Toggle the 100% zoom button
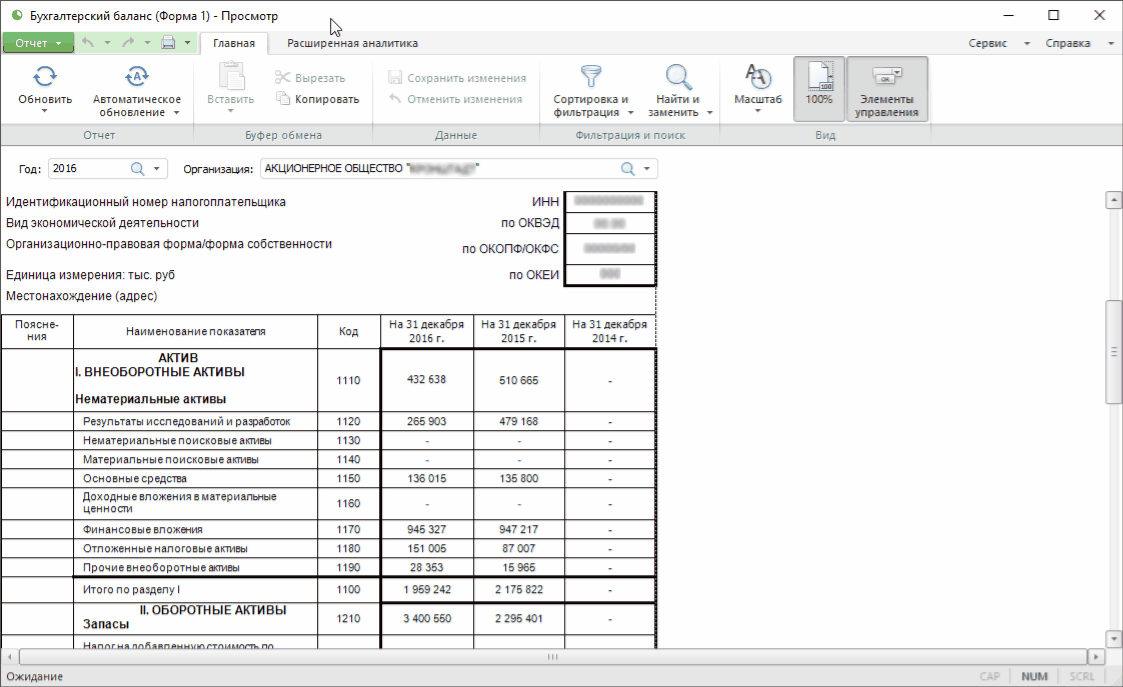1123x687 pixels. coord(819,88)
